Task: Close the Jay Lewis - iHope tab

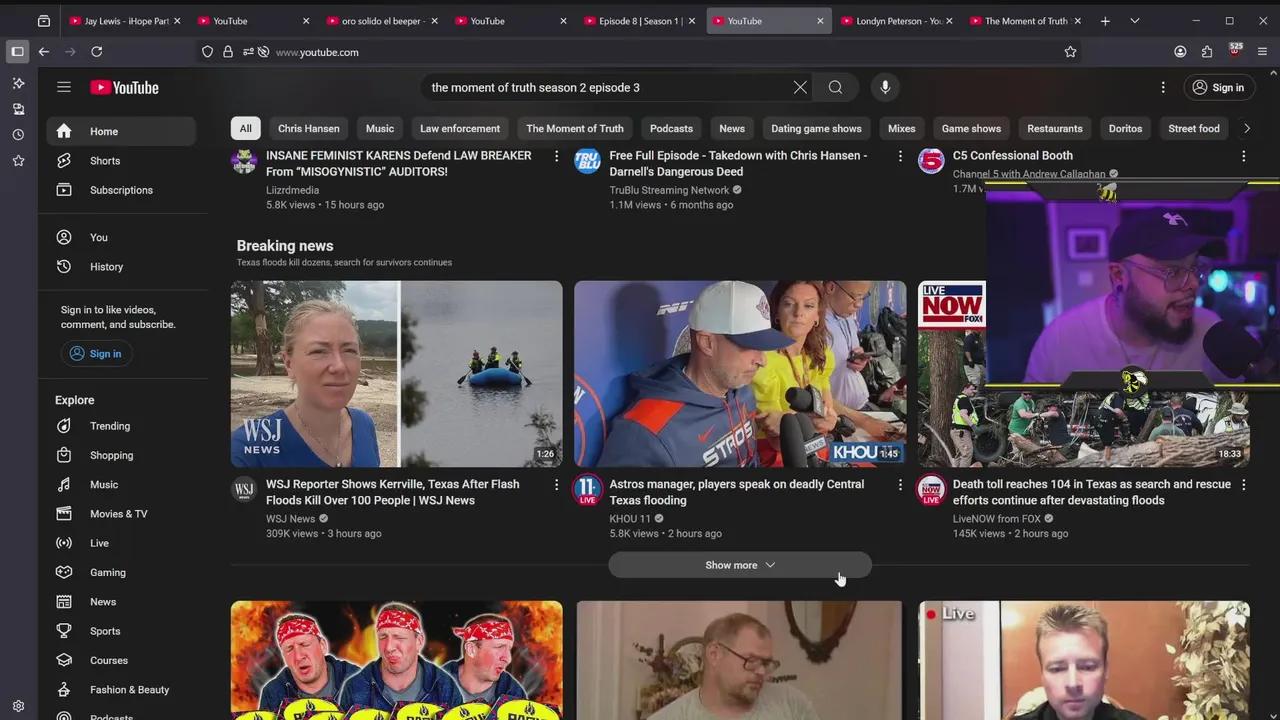Action: (x=178, y=21)
